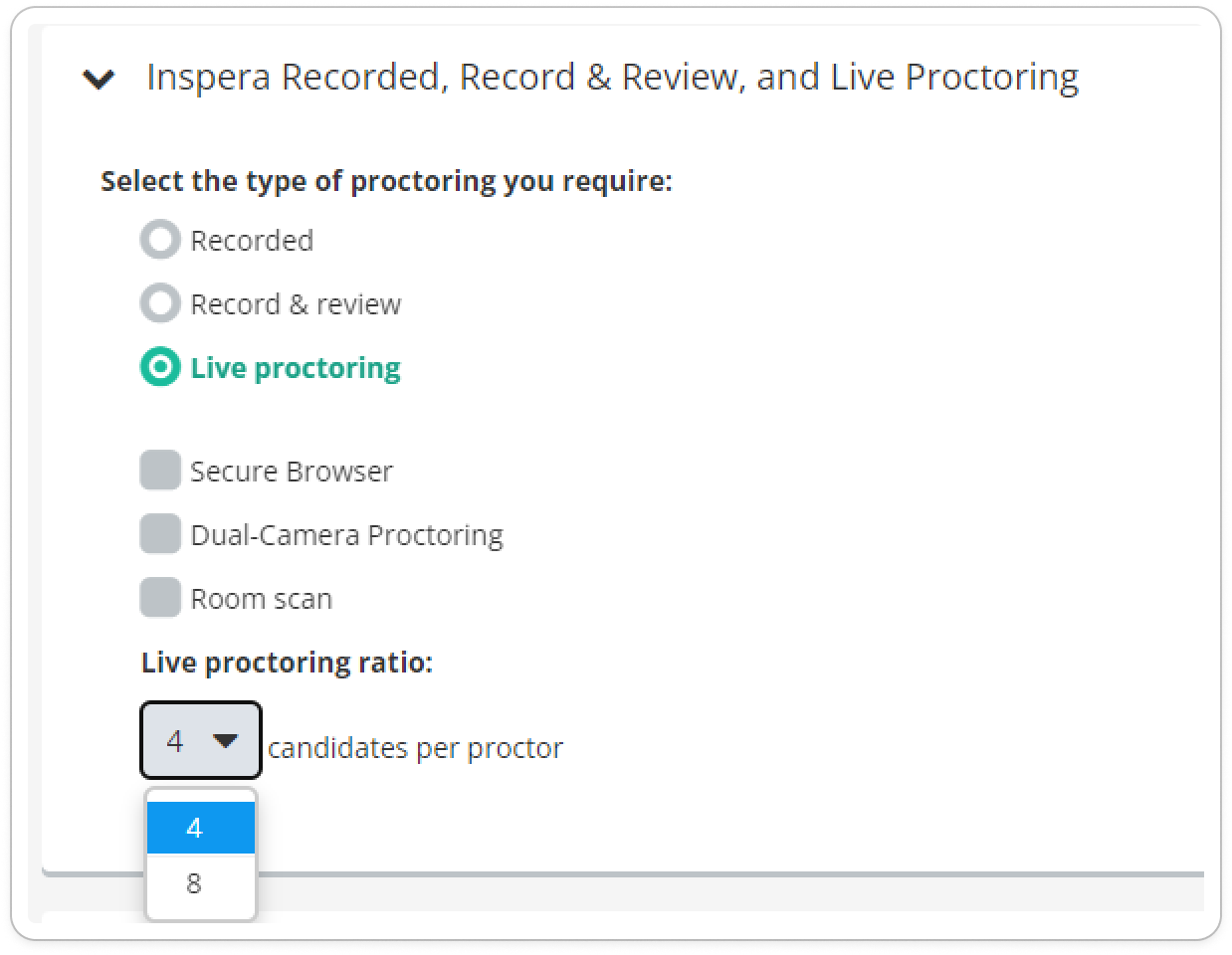1232x955 pixels.
Task: Click the Live proctoring ratio heading
Action: pyautogui.click(x=287, y=663)
